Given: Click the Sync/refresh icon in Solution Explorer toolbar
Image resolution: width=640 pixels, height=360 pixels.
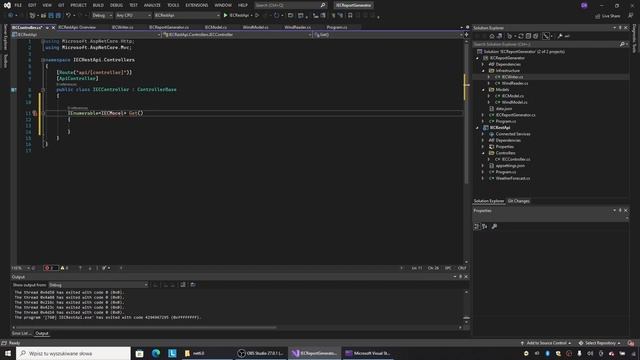Looking at the screenshot, I should pyautogui.click(x=521, y=36).
